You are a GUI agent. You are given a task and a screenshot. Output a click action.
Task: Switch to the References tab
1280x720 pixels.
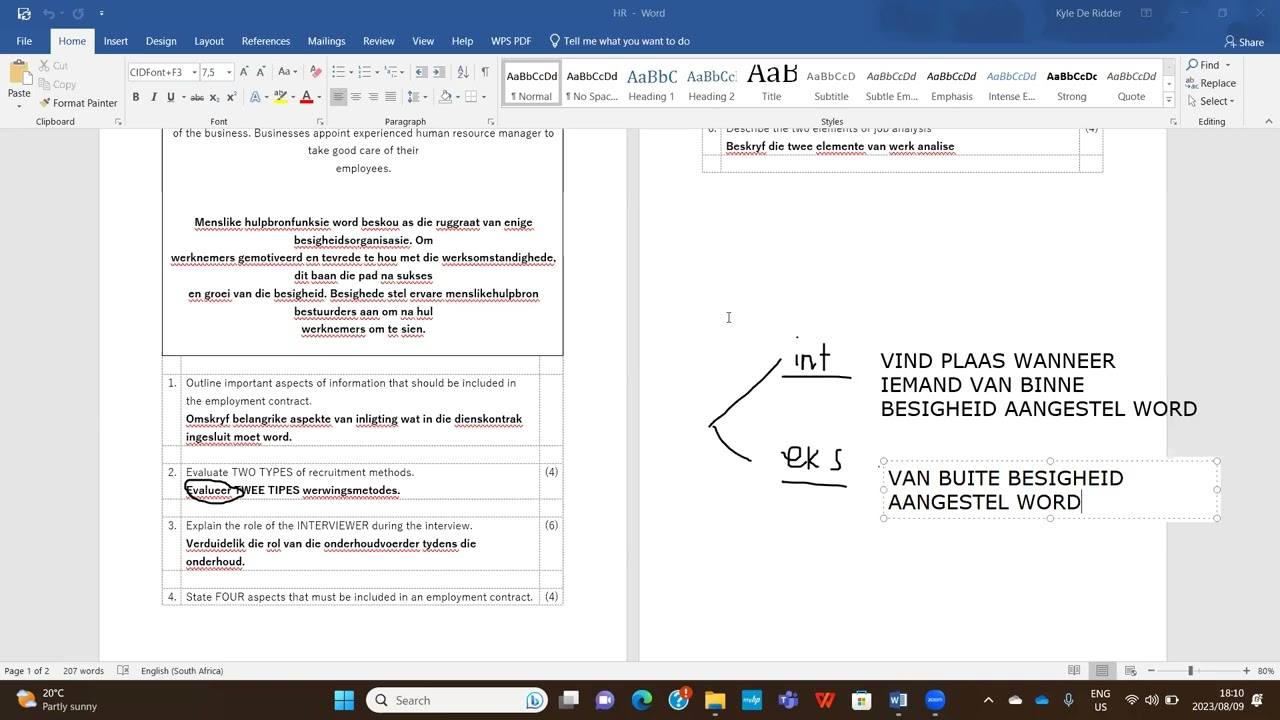click(266, 41)
